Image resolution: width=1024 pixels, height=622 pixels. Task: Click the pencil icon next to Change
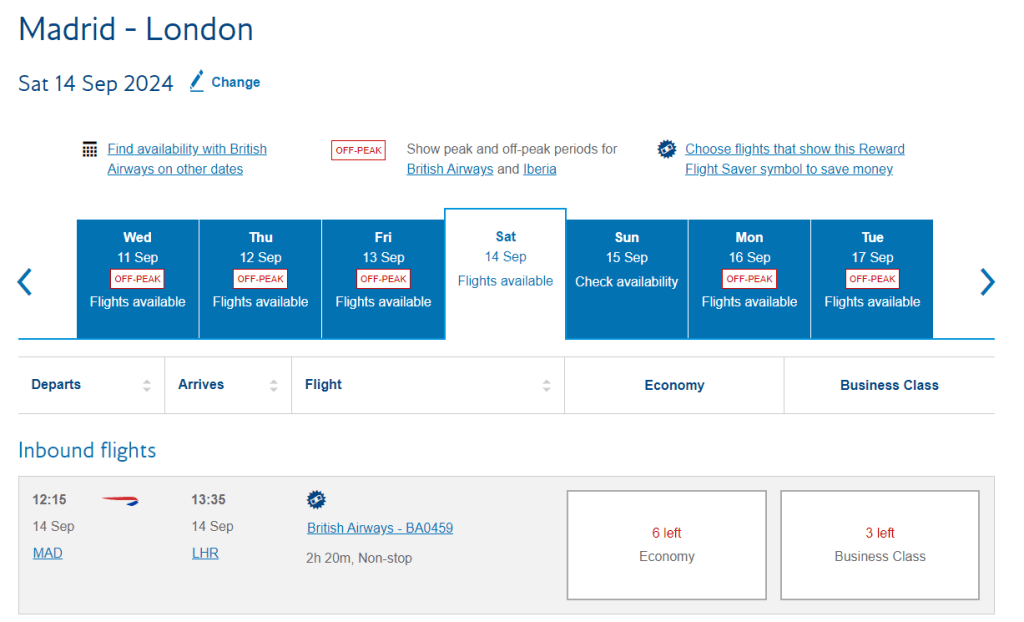197,82
